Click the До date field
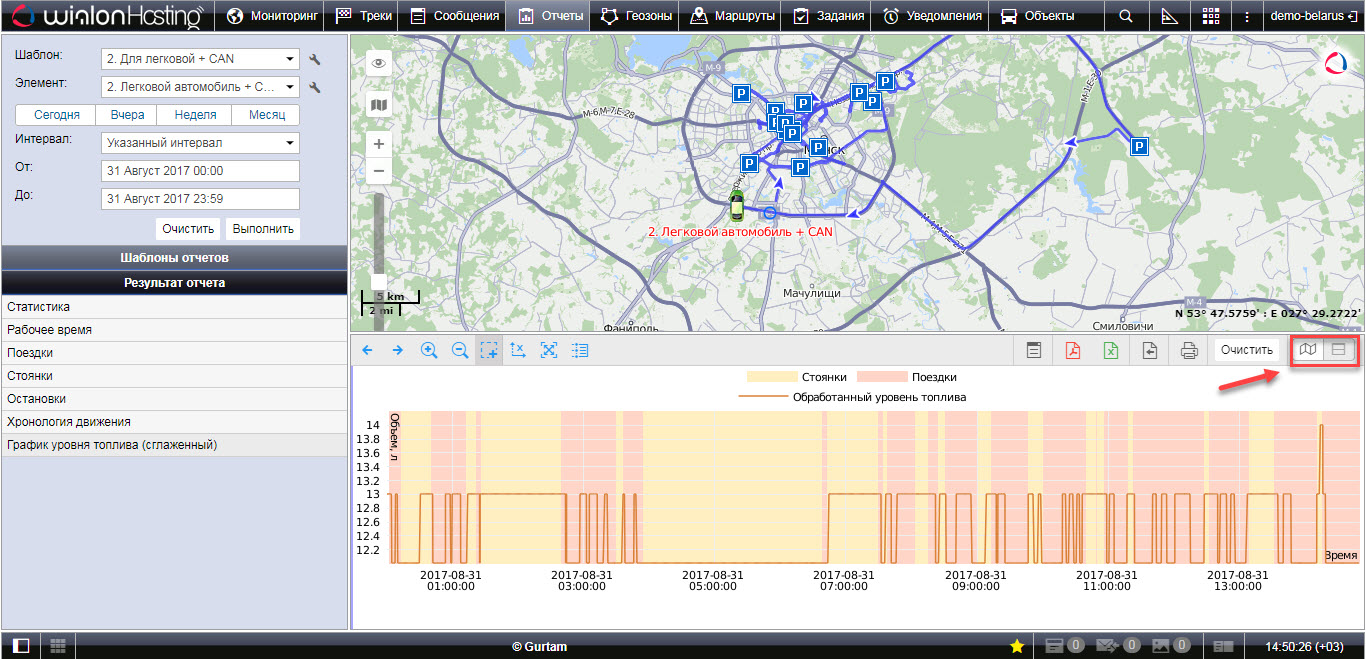The width and height of the screenshot is (1366, 659). (200, 199)
